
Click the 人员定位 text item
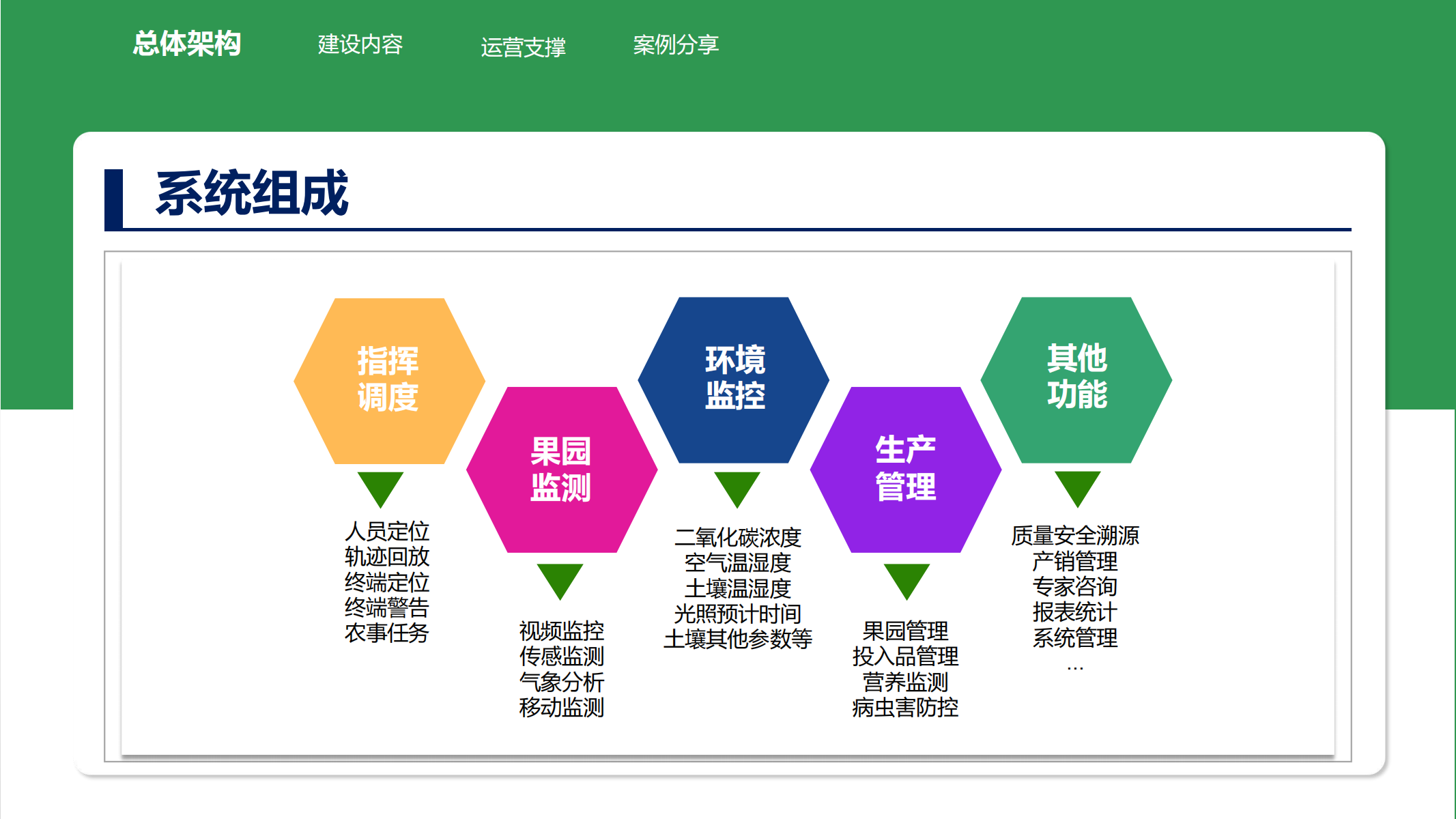tap(387, 531)
